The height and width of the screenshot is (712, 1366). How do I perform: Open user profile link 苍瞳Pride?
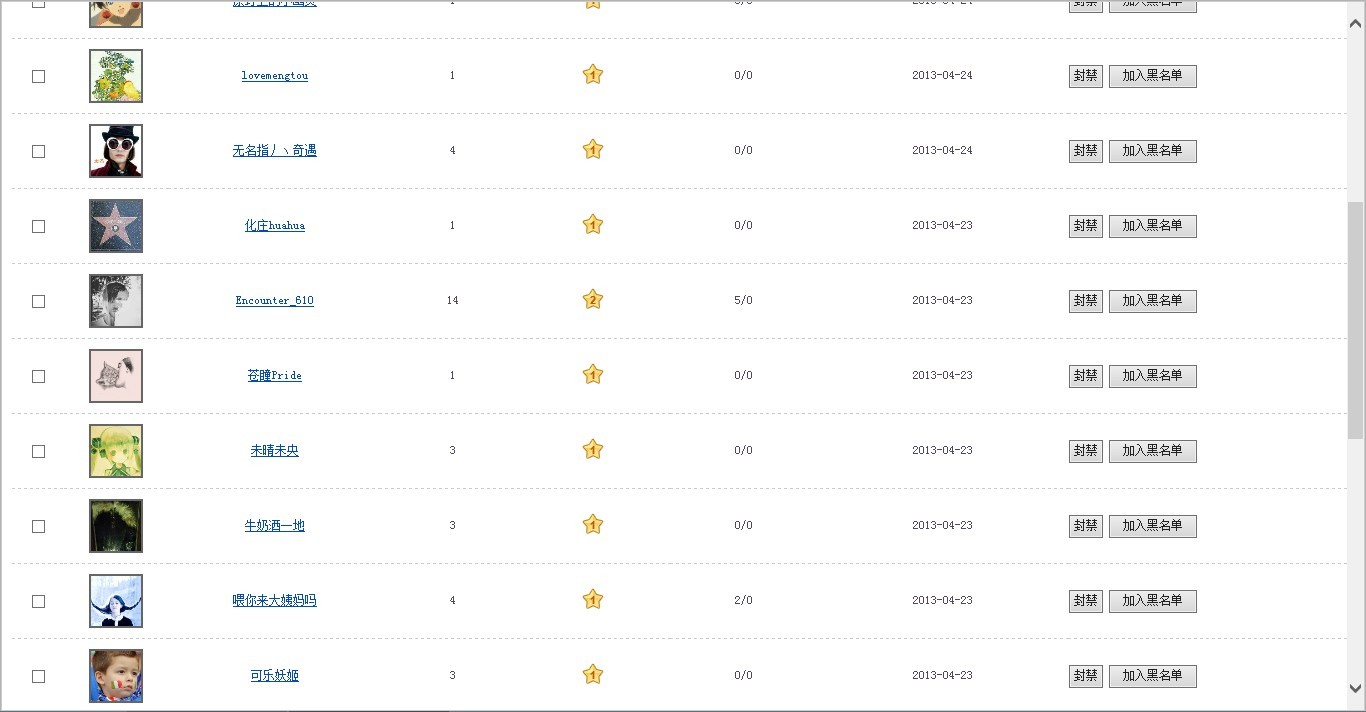point(275,376)
